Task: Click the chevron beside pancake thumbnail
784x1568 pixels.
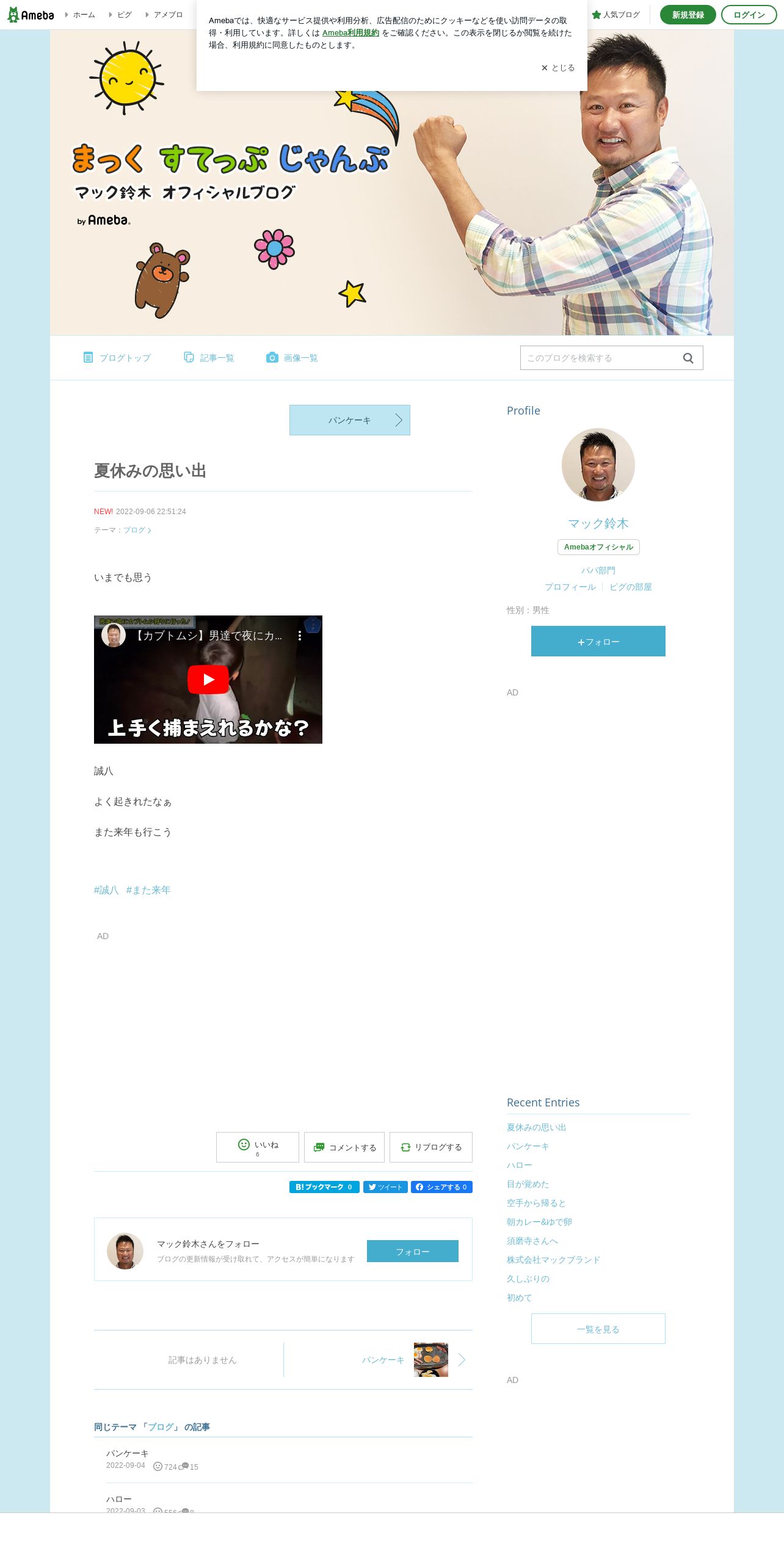Action: (x=462, y=1360)
